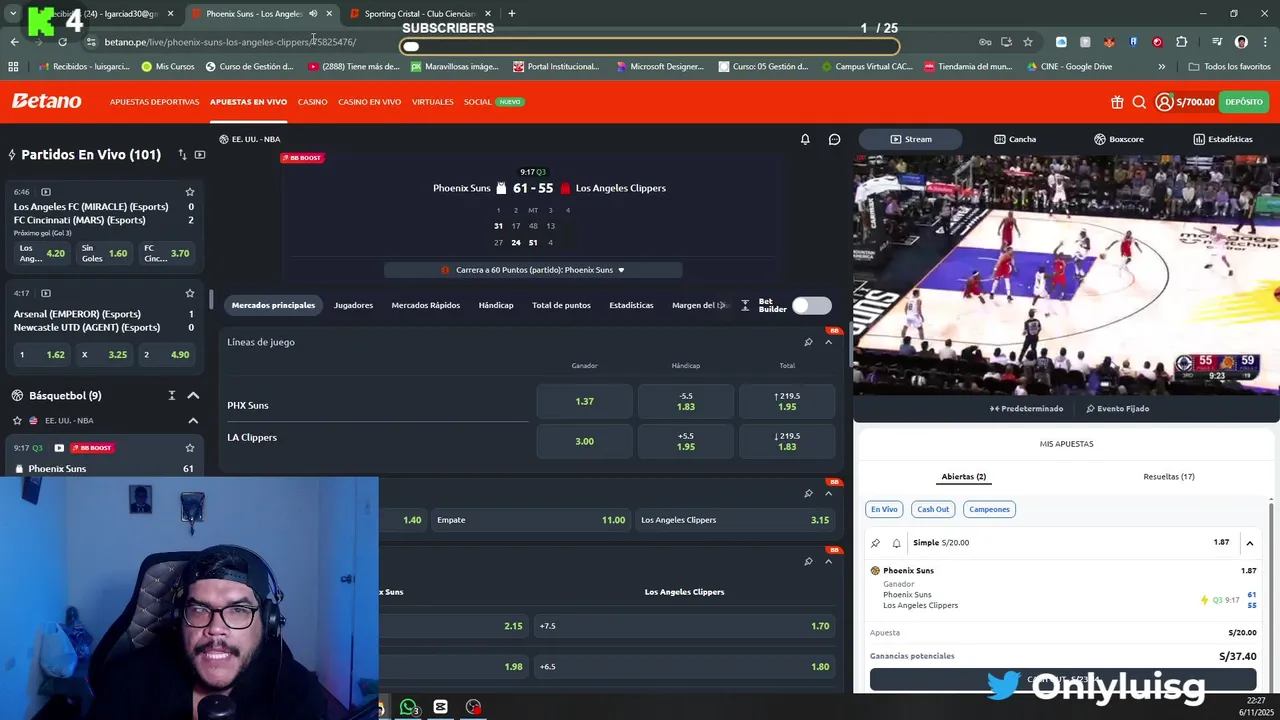Image resolution: width=1280 pixels, height=720 pixels.
Task: Select Empate odds 11.00
Action: click(x=531, y=520)
